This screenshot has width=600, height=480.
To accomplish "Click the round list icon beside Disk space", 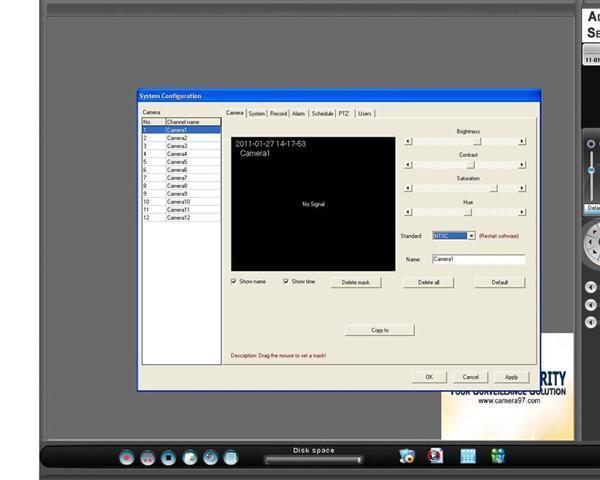I will pos(231,457).
